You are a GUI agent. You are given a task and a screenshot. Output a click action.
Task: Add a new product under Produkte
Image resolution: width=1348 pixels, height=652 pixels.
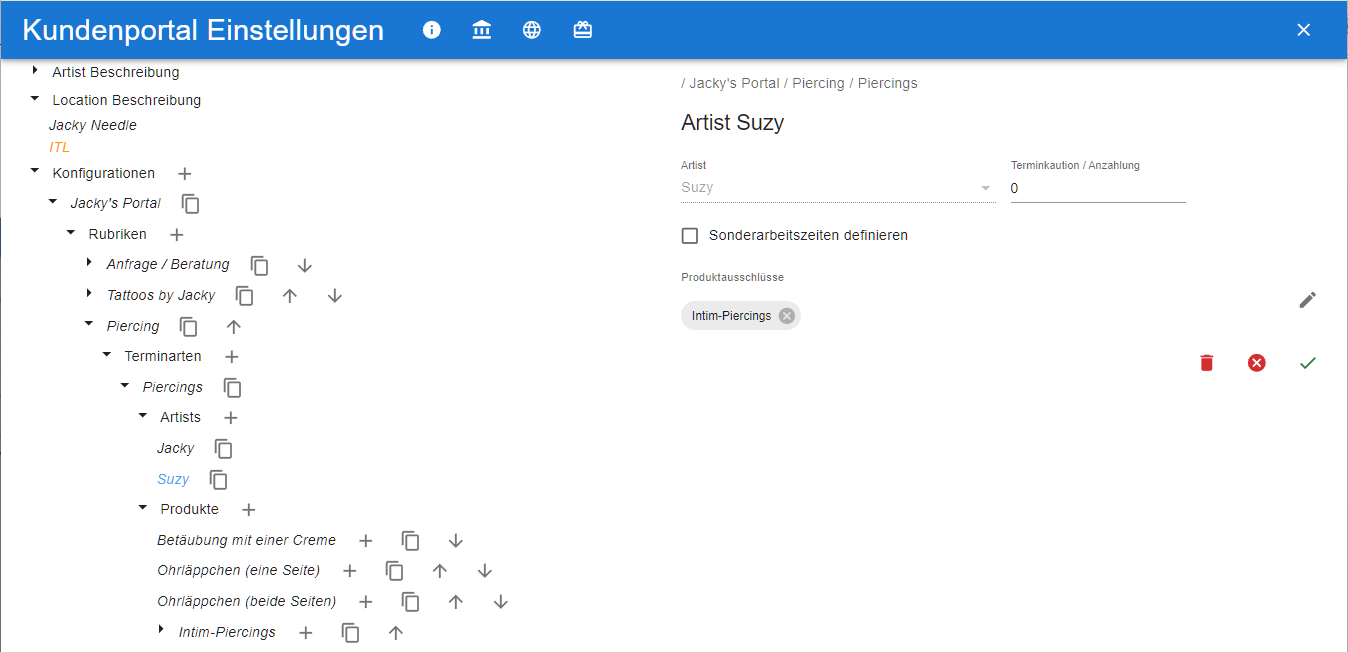[x=248, y=510]
